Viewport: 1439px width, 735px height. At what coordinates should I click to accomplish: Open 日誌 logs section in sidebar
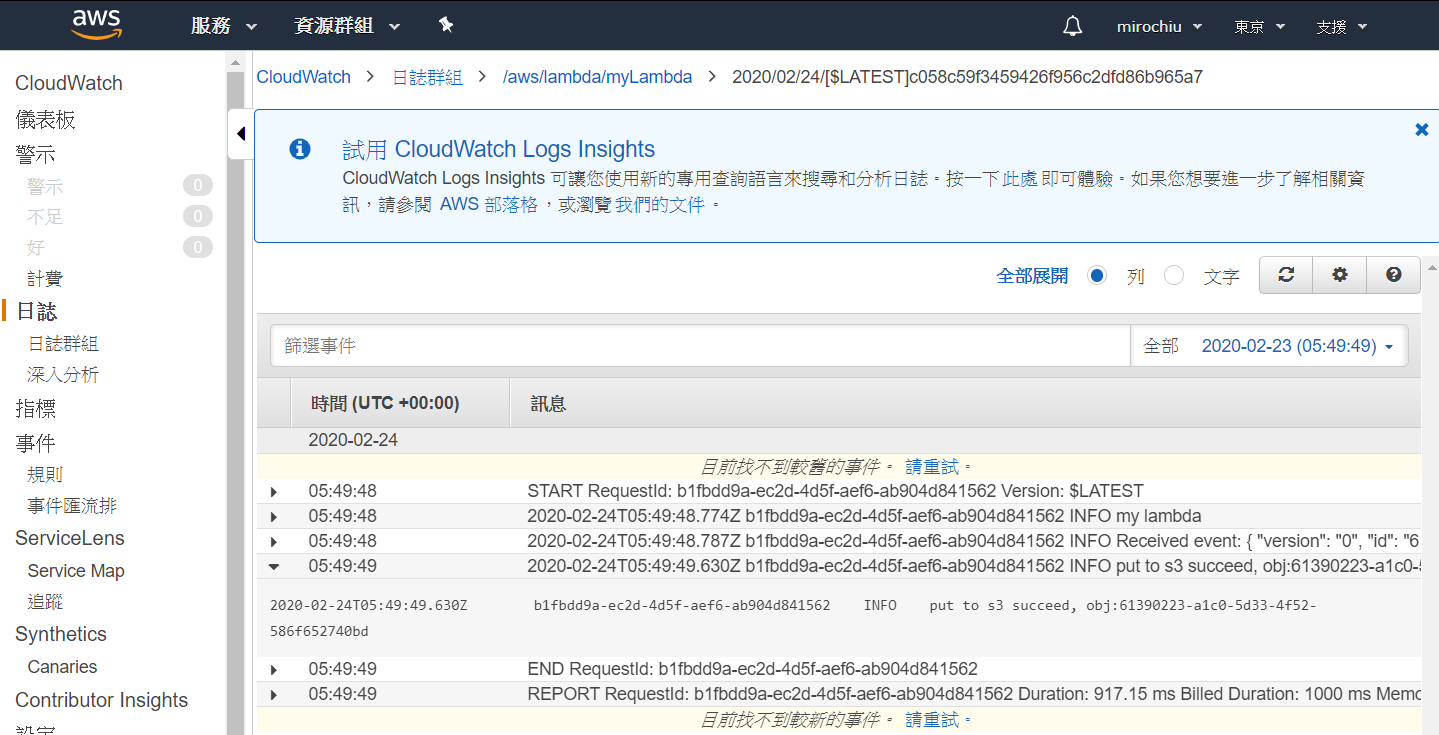pyautogui.click(x=36, y=312)
